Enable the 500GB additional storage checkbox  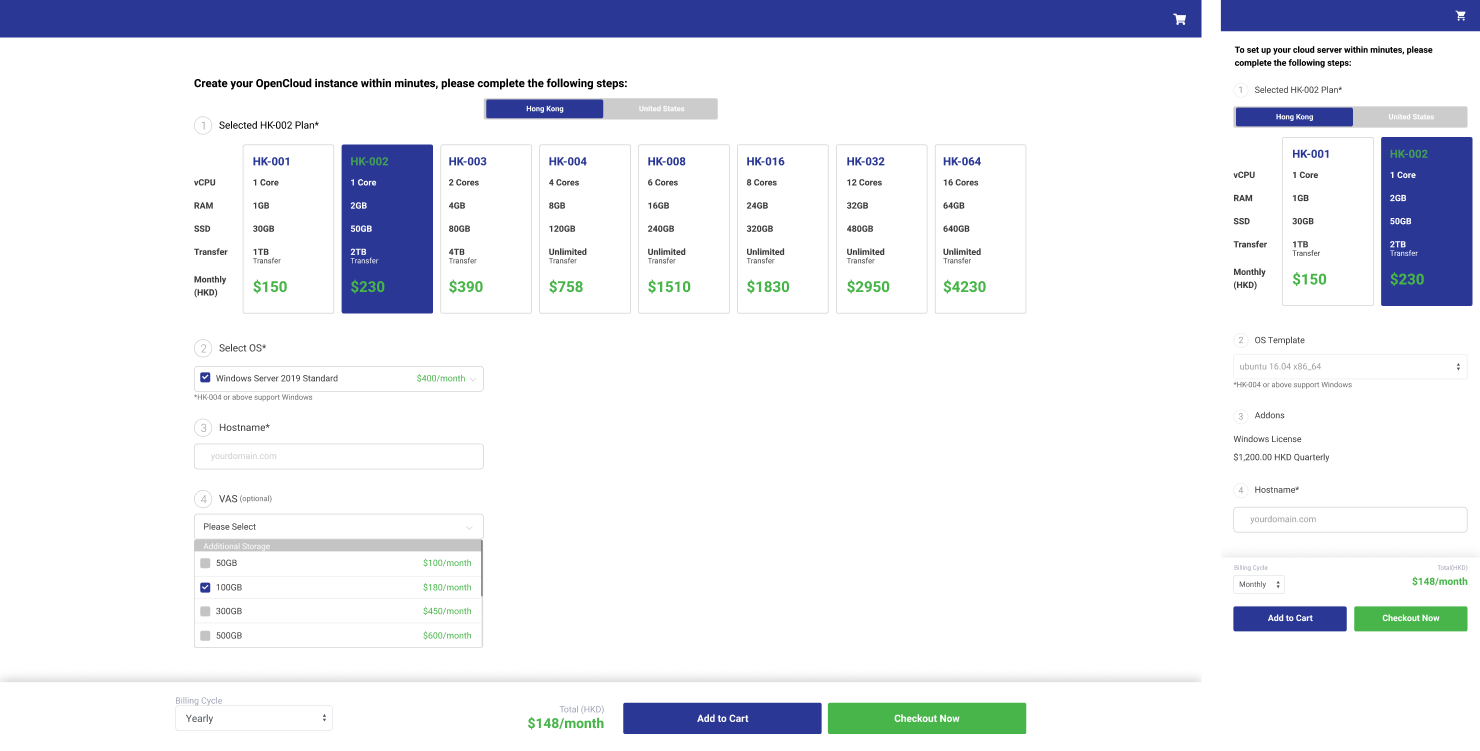[x=205, y=635]
